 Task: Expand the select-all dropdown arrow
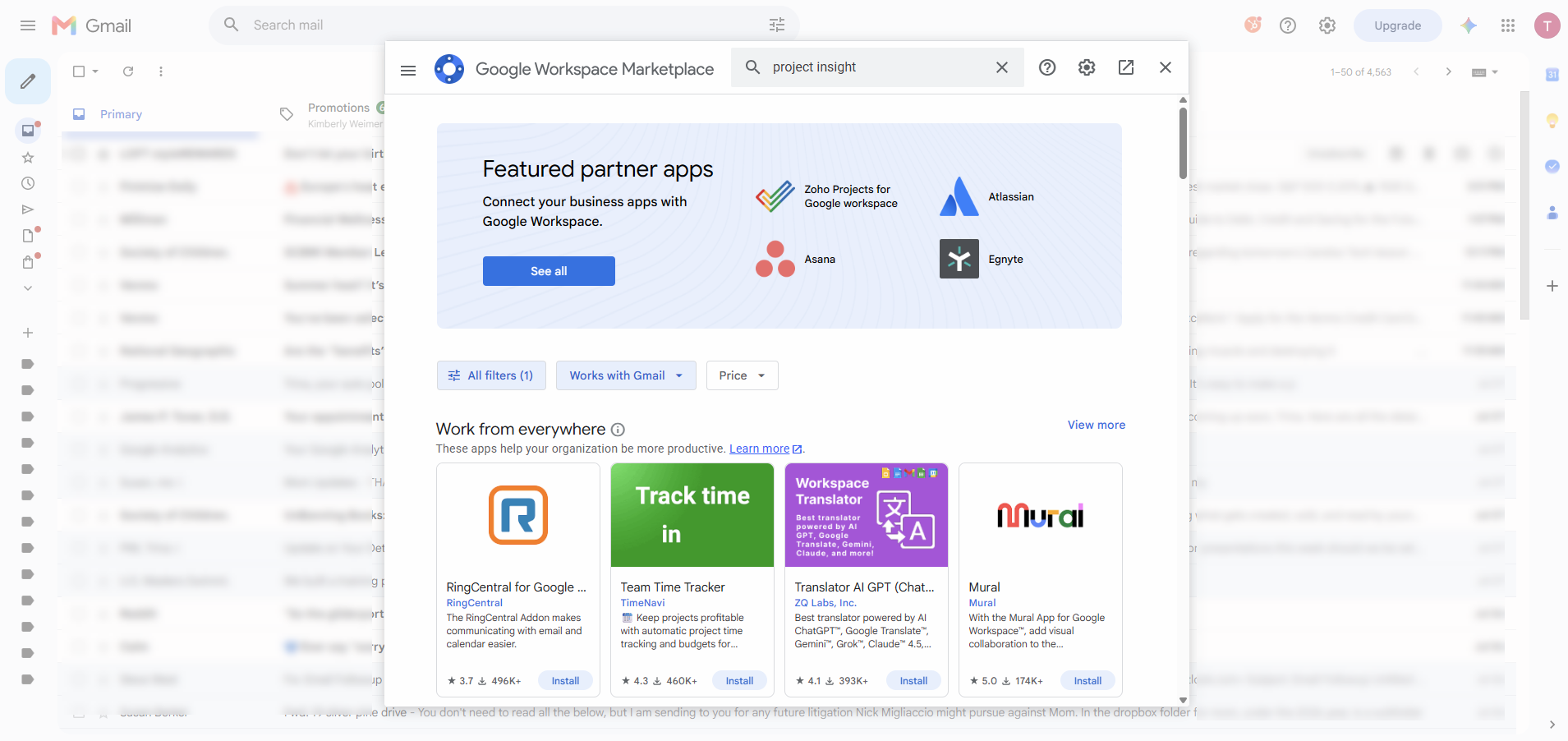[95, 71]
